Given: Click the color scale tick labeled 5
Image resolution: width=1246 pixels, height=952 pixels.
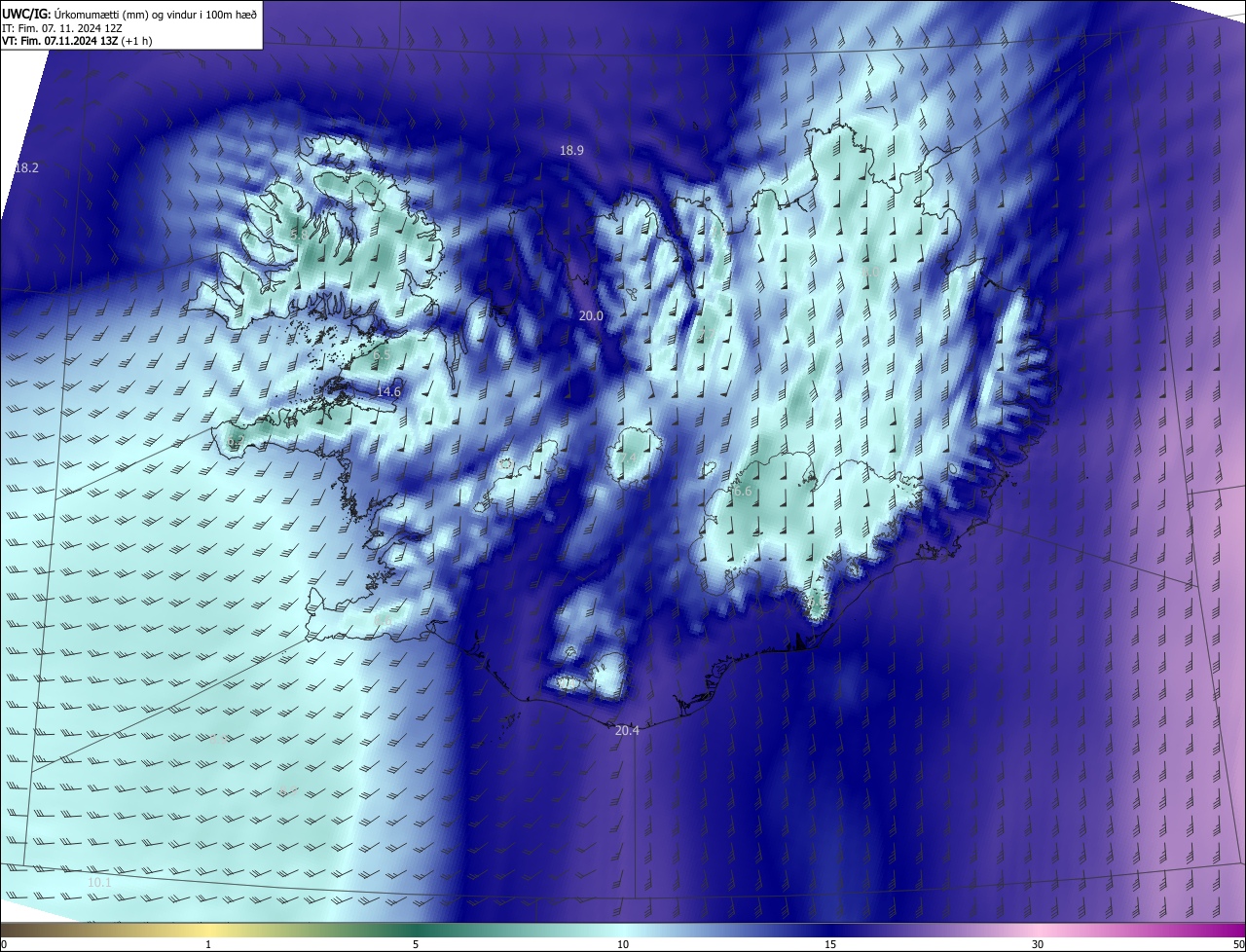Looking at the screenshot, I should [416, 944].
